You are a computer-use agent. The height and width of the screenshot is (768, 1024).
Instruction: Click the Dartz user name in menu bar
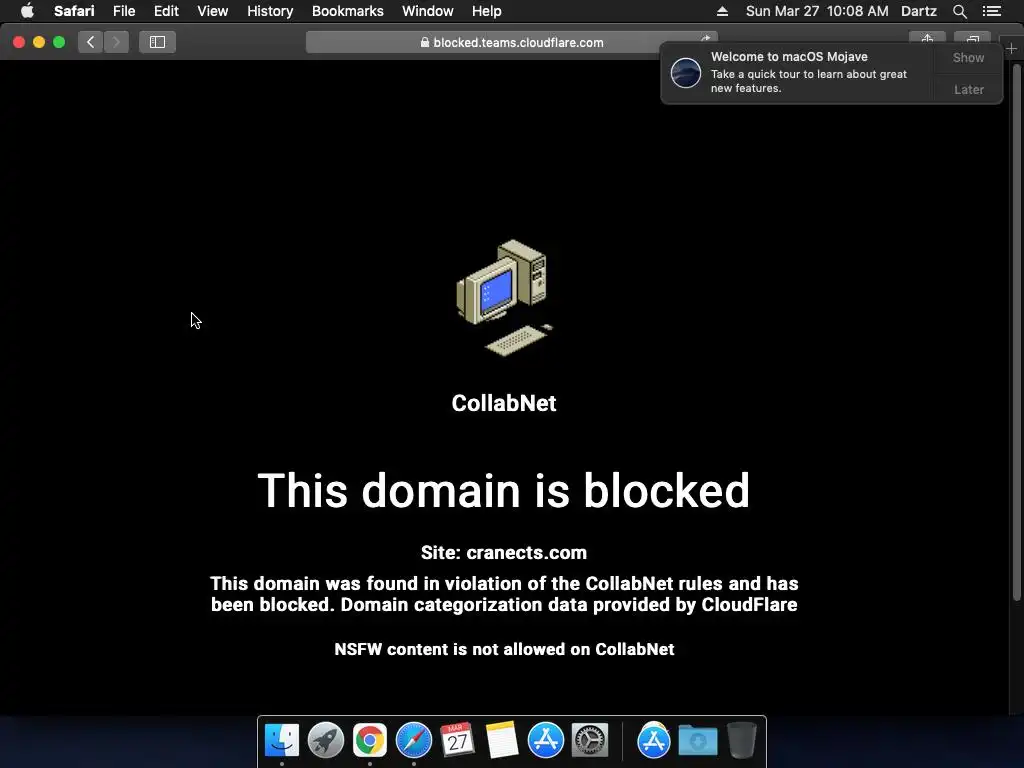point(918,11)
